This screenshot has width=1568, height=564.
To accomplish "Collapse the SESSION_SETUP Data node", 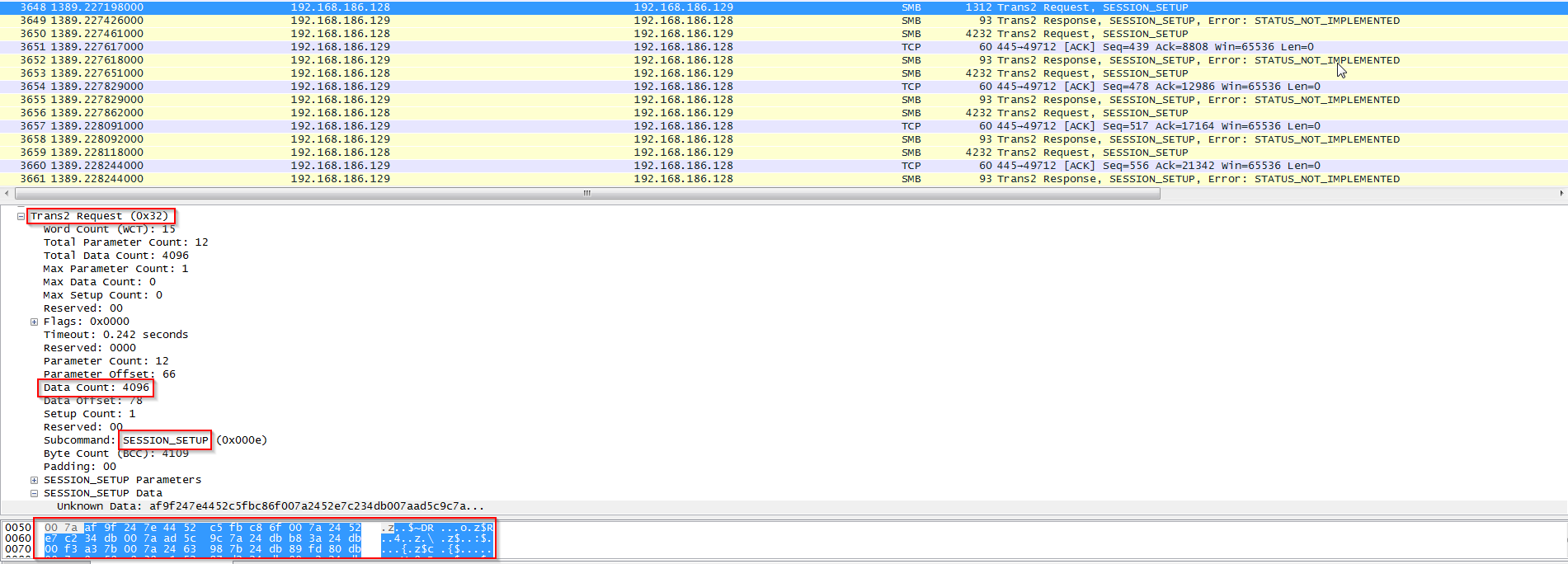I will [x=34, y=493].
